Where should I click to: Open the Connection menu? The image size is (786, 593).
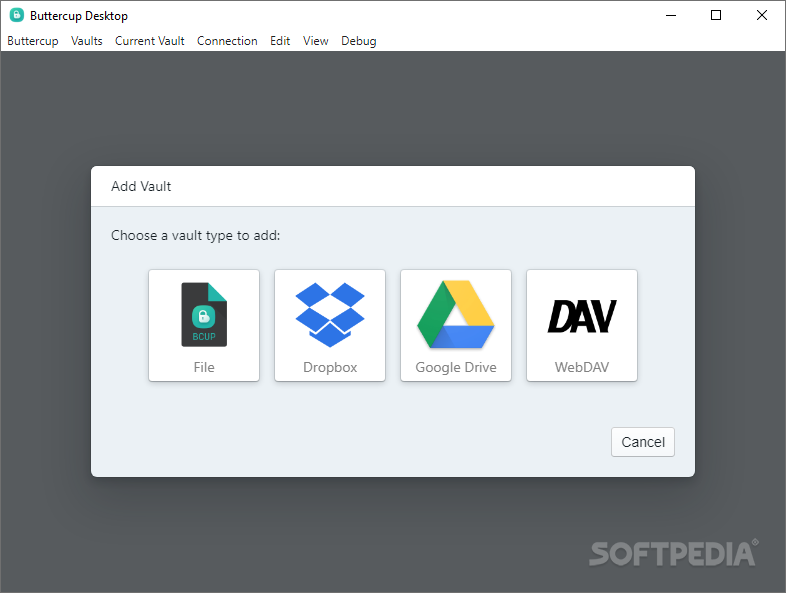point(227,41)
